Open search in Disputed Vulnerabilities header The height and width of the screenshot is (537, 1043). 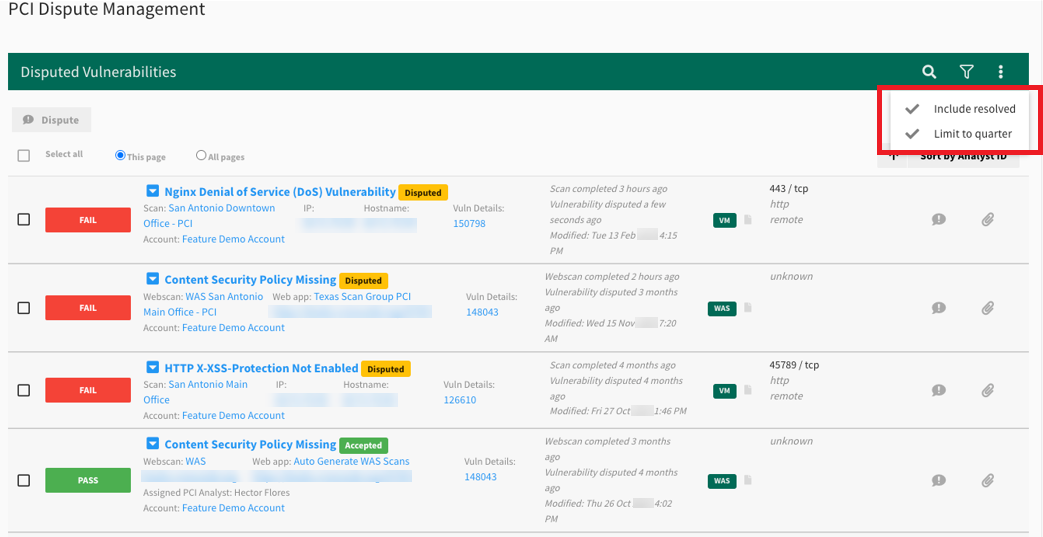pyautogui.click(x=929, y=72)
